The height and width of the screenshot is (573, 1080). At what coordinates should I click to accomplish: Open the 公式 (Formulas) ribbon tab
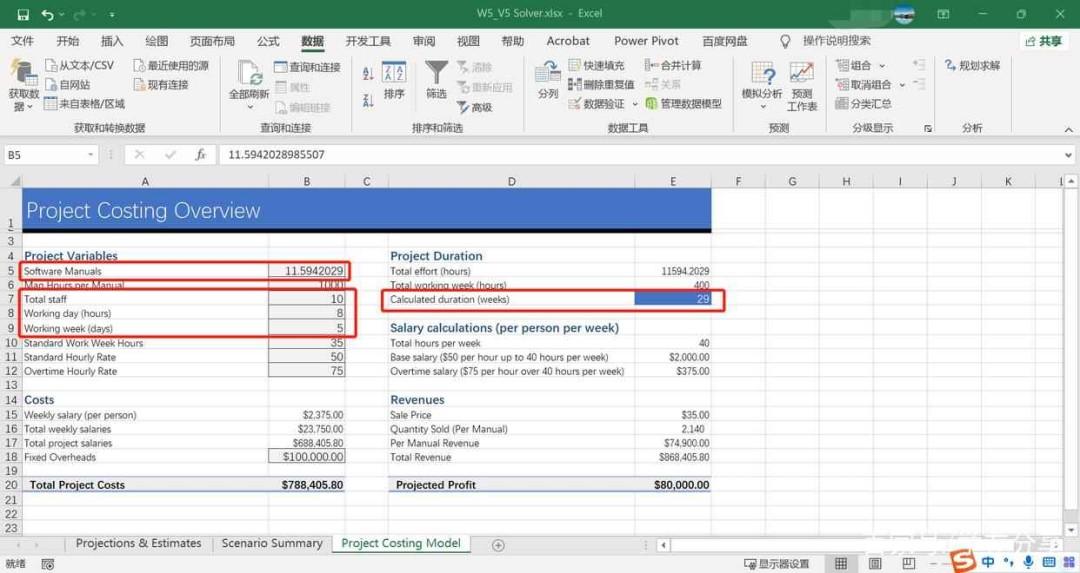point(268,41)
